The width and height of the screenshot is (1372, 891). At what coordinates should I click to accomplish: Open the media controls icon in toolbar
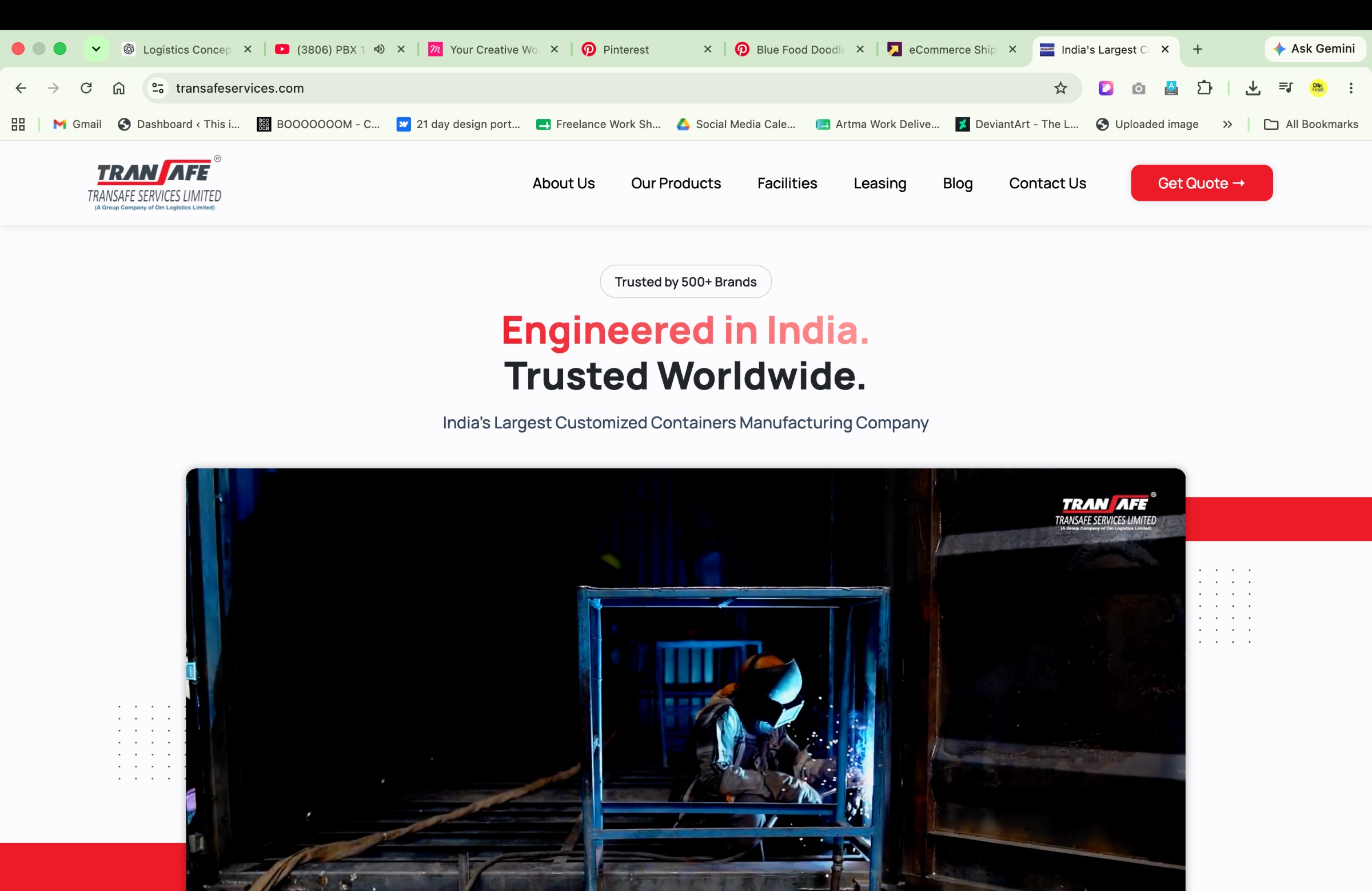tap(1286, 88)
